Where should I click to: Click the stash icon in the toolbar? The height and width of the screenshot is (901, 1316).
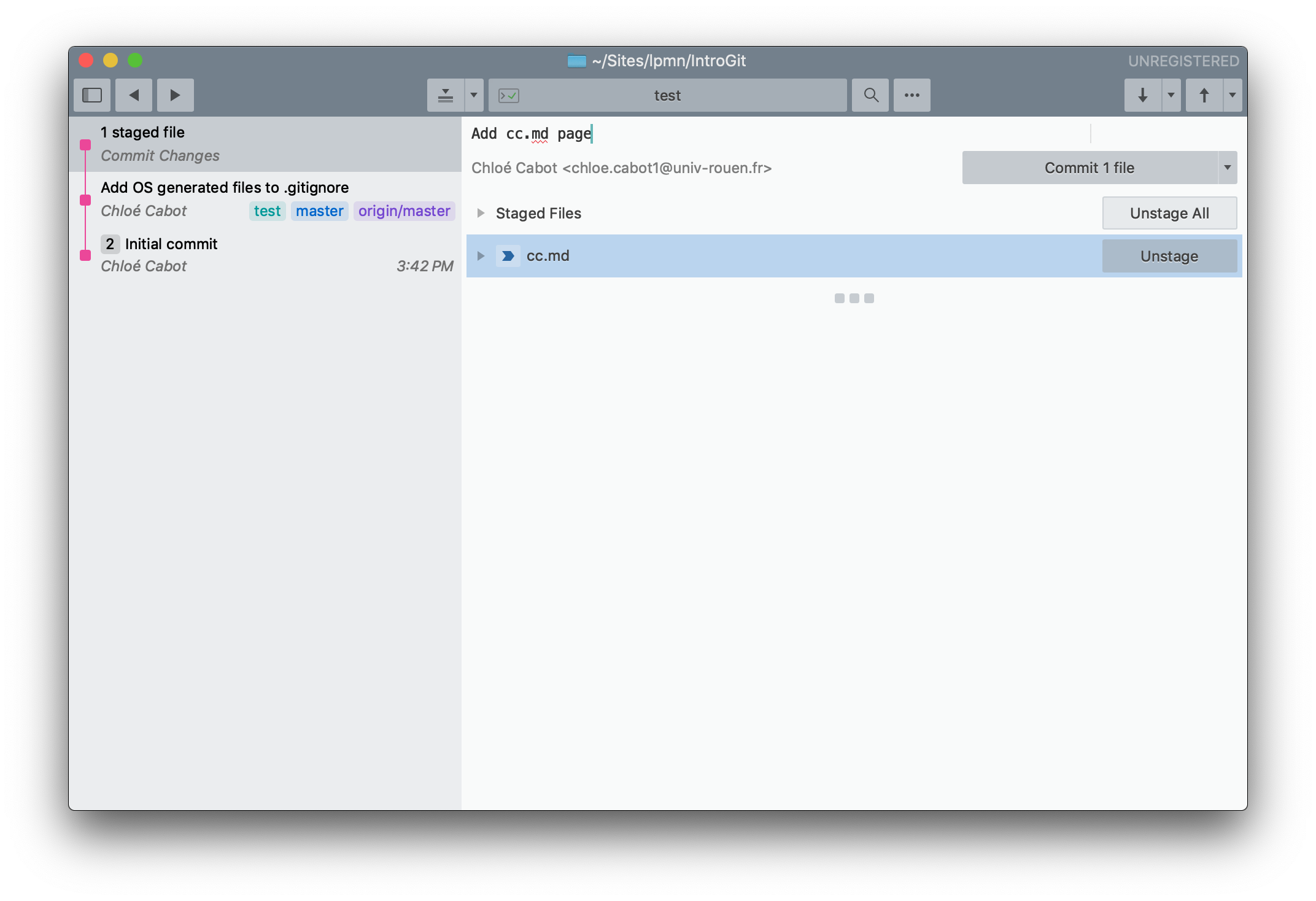pyautogui.click(x=446, y=95)
